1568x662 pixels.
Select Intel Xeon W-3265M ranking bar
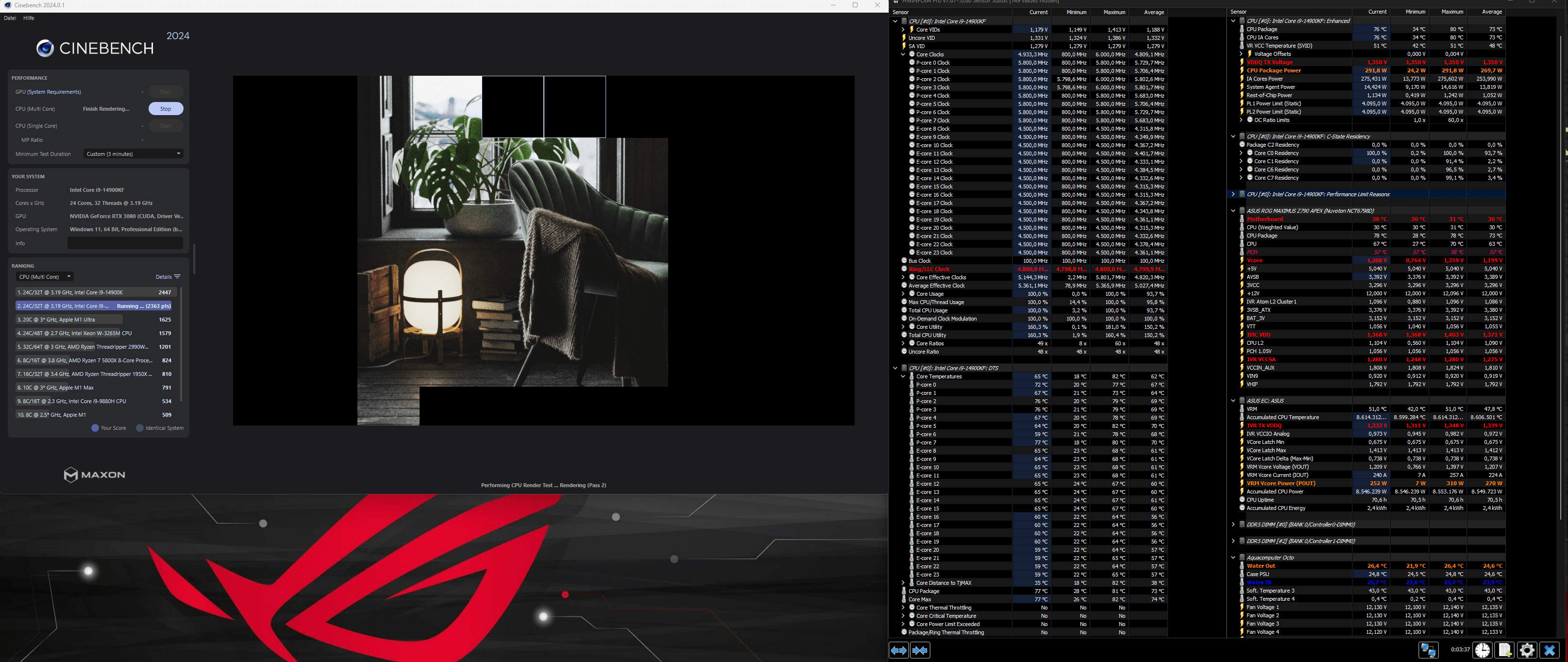[94, 333]
